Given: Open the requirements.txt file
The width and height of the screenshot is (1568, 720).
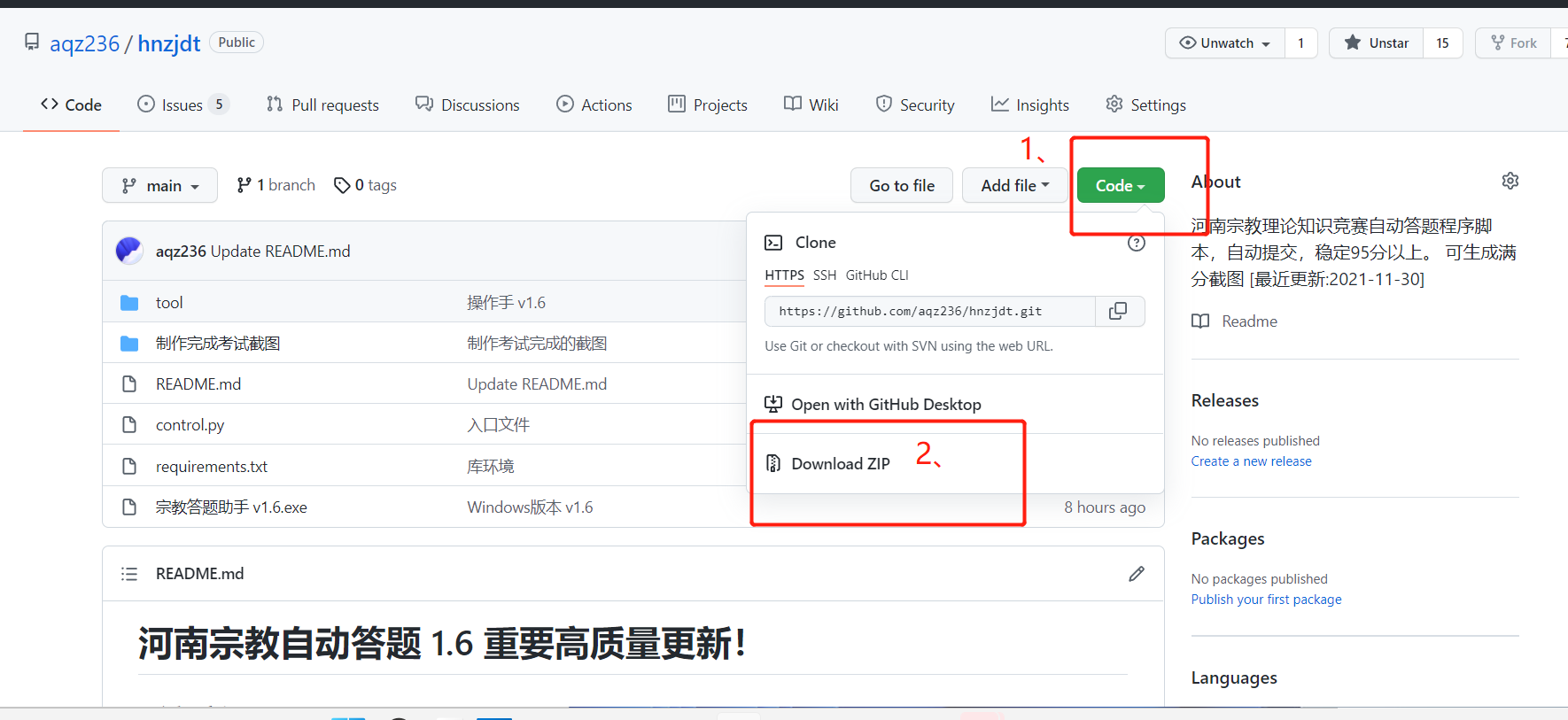Looking at the screenshot, I should tap(212, 467).
